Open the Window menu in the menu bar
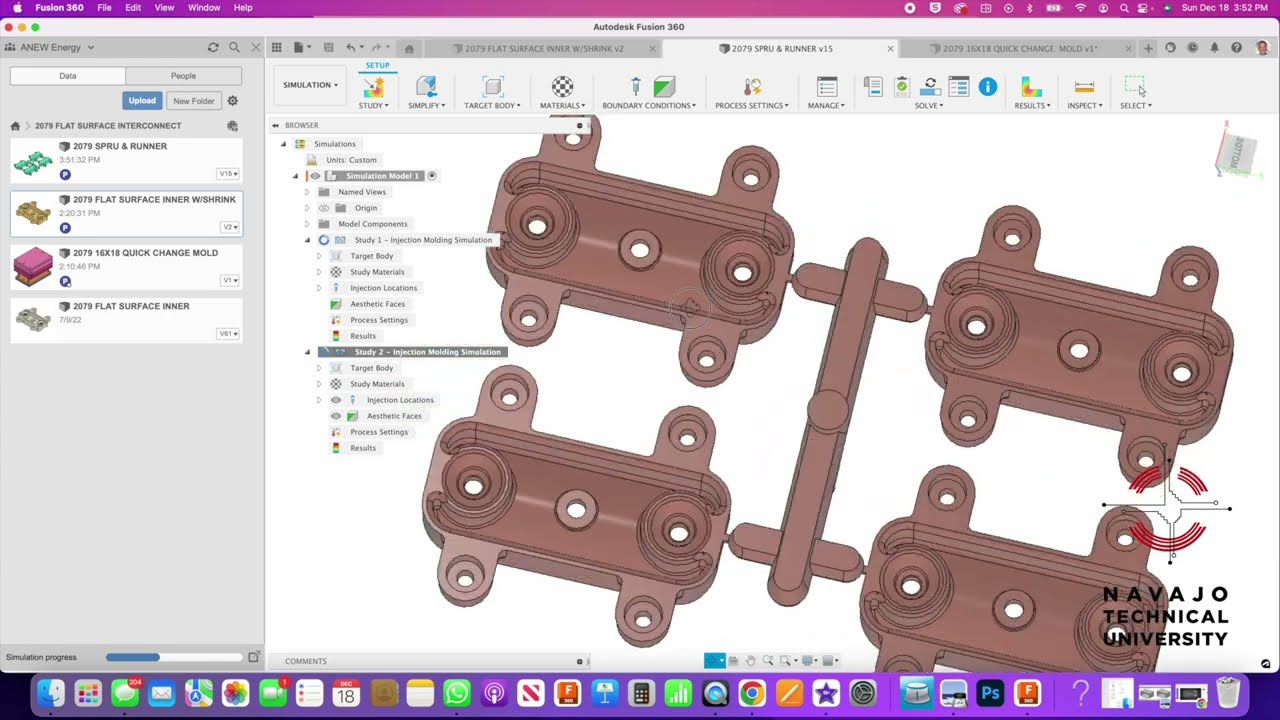The width and height of the screenshot is (1280, 720). click(x=204, y=7)
